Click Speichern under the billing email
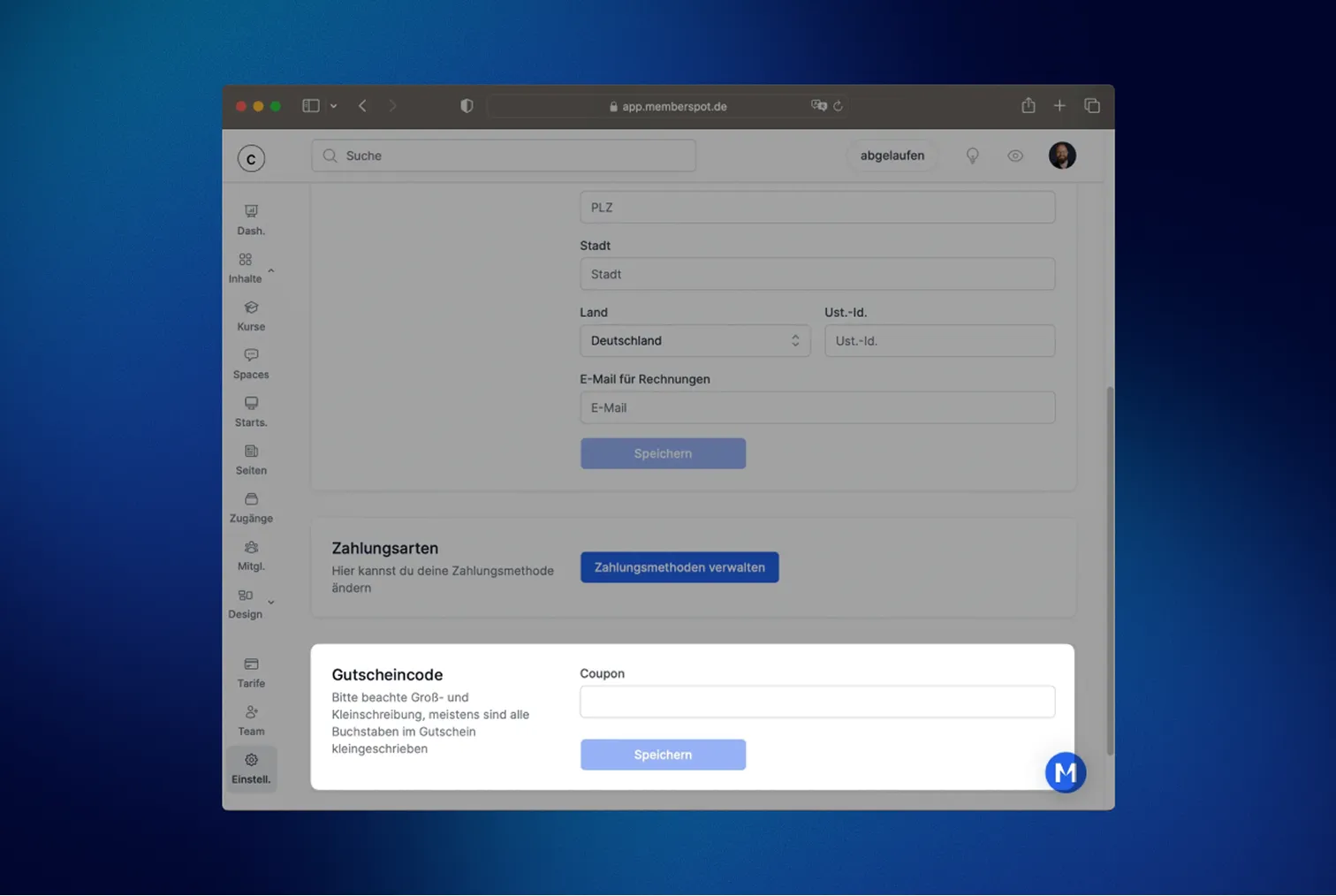Screen dimensions: 1336x896 tap(663, 453)
